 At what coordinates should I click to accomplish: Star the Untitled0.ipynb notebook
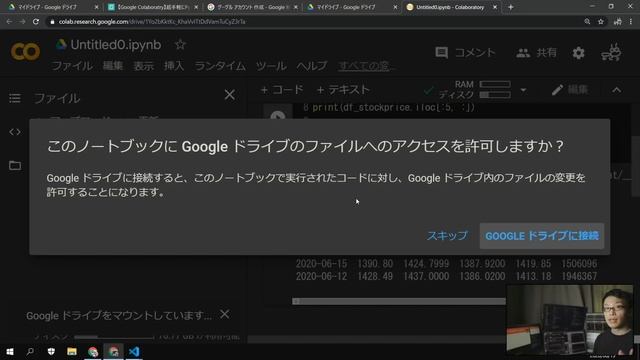click(x=180, y=44)
